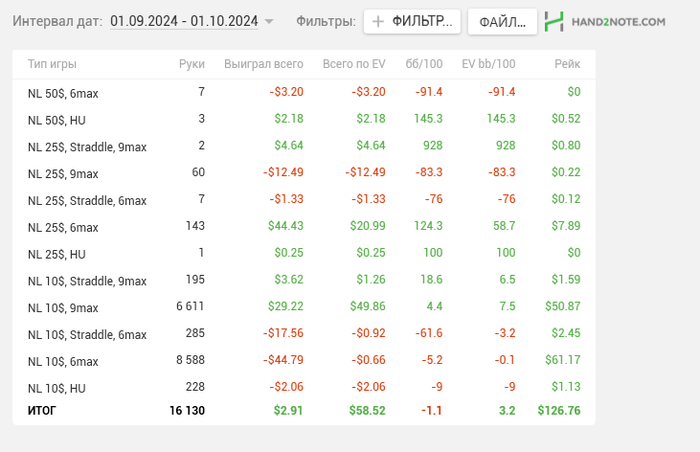Click the $61.17 rake cell
Viewport: 700px width, 452px height.
pos(563,360)
